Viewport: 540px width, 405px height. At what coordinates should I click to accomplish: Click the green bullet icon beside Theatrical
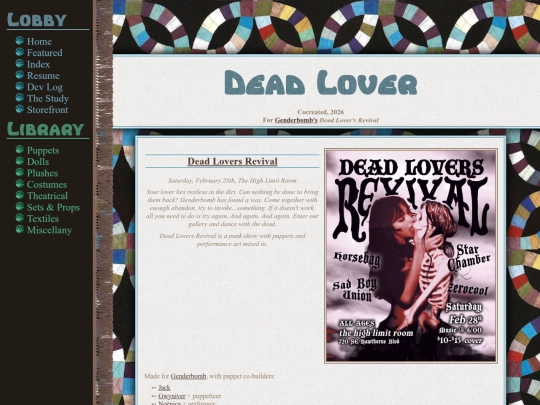(20, 195)
